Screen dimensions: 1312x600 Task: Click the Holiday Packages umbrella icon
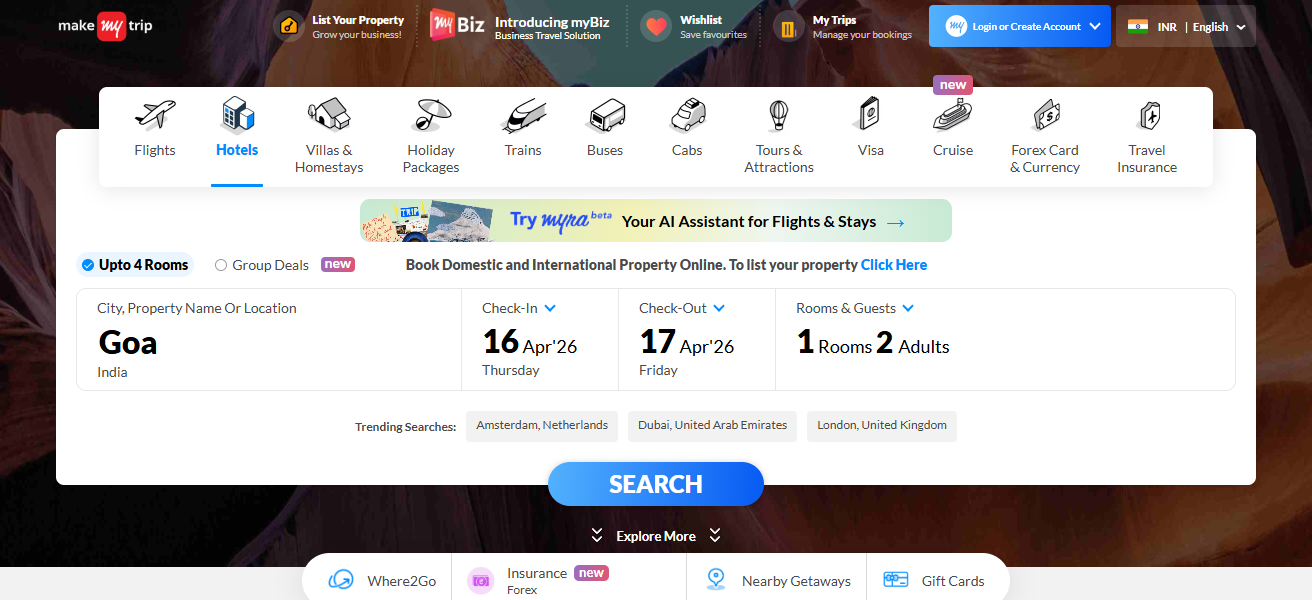click(x=431, y=115)
